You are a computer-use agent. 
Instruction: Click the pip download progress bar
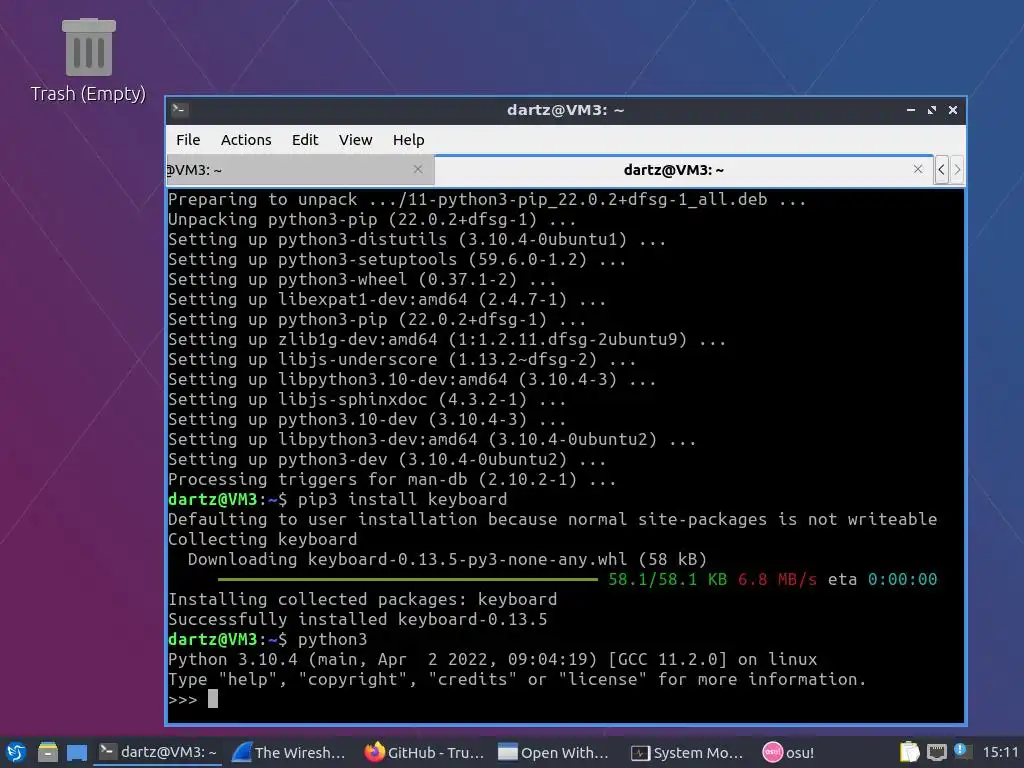point(408,579)
